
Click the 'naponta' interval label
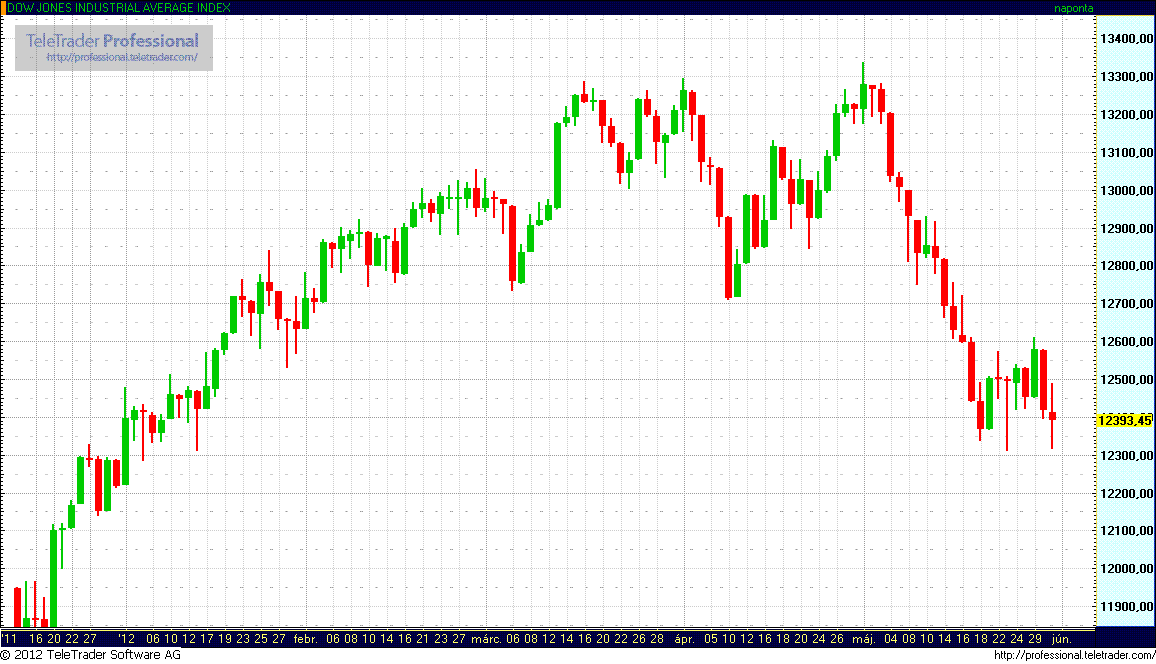tap(1073, 8)
